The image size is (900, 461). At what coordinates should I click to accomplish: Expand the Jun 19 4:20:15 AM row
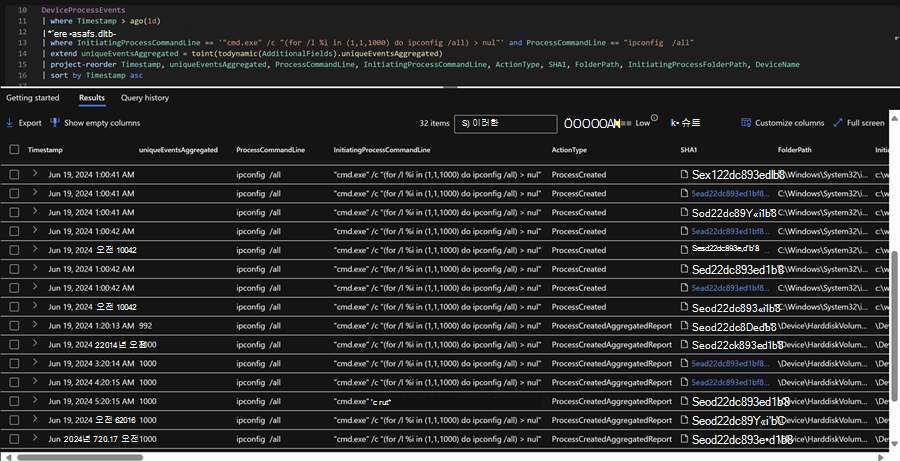coord(35,382)
